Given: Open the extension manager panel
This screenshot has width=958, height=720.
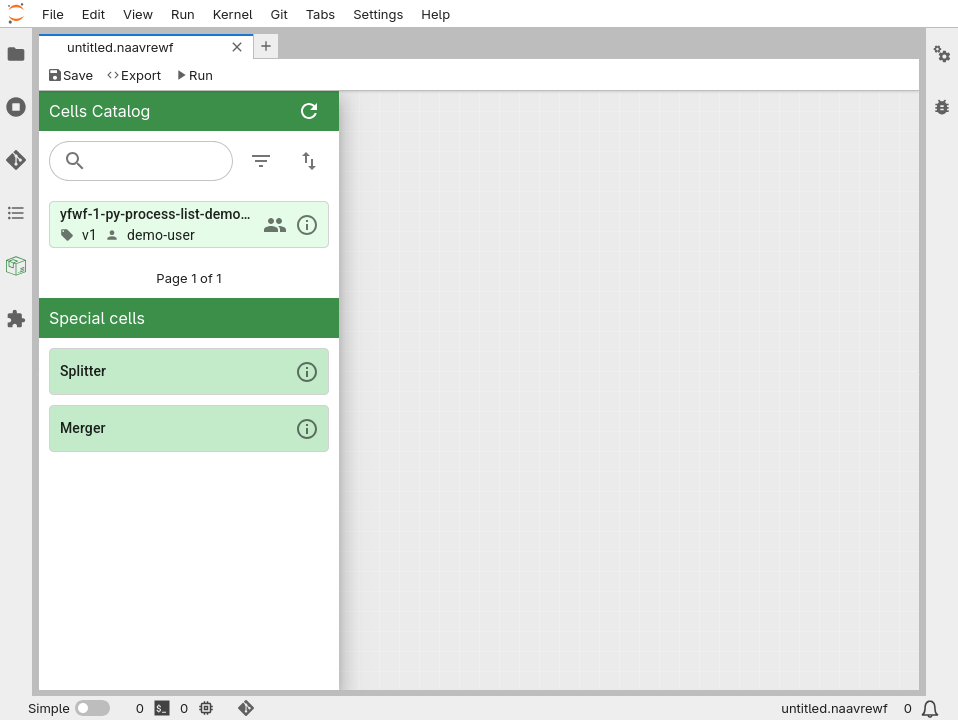Looking at the screenshot, I should coord(16,319).
